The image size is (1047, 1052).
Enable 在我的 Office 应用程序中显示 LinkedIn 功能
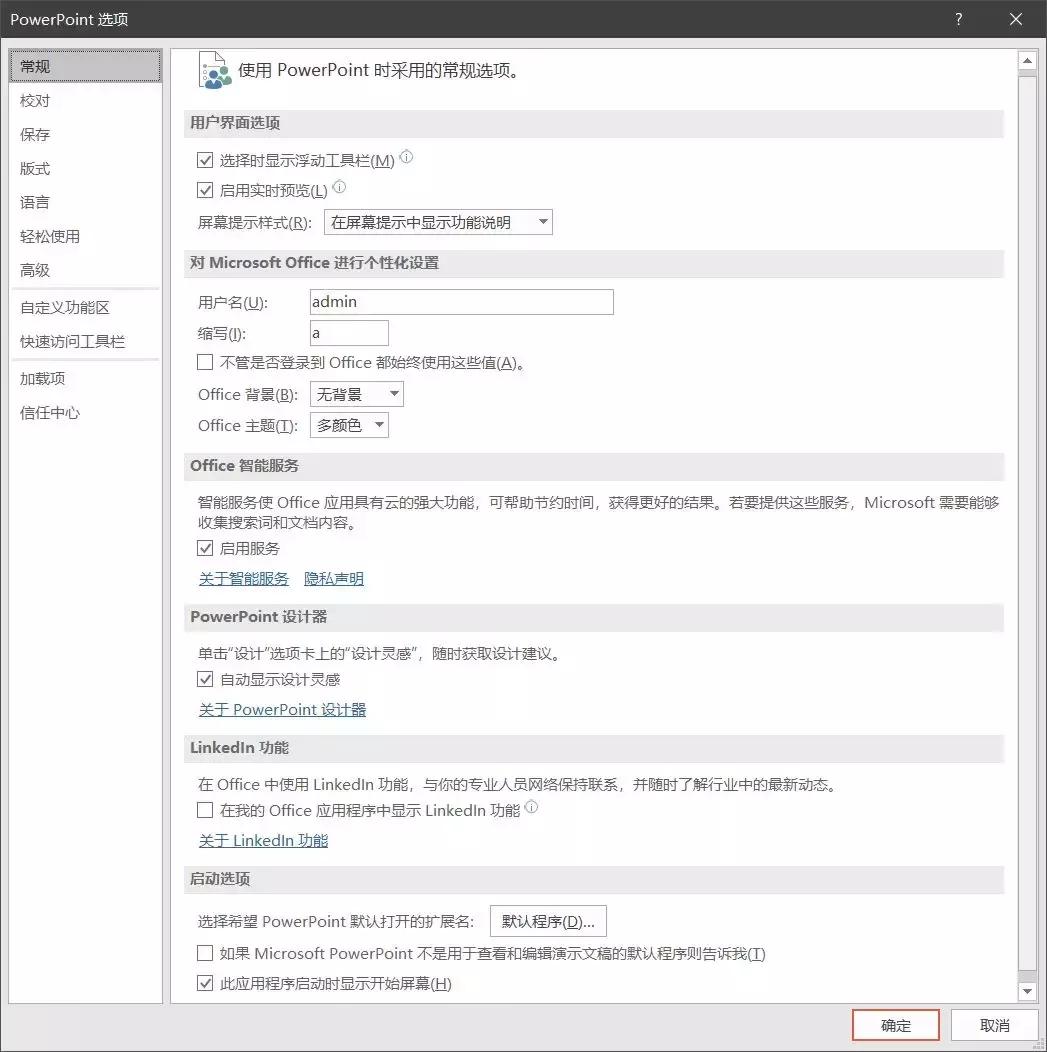click(x=205, y=810)
